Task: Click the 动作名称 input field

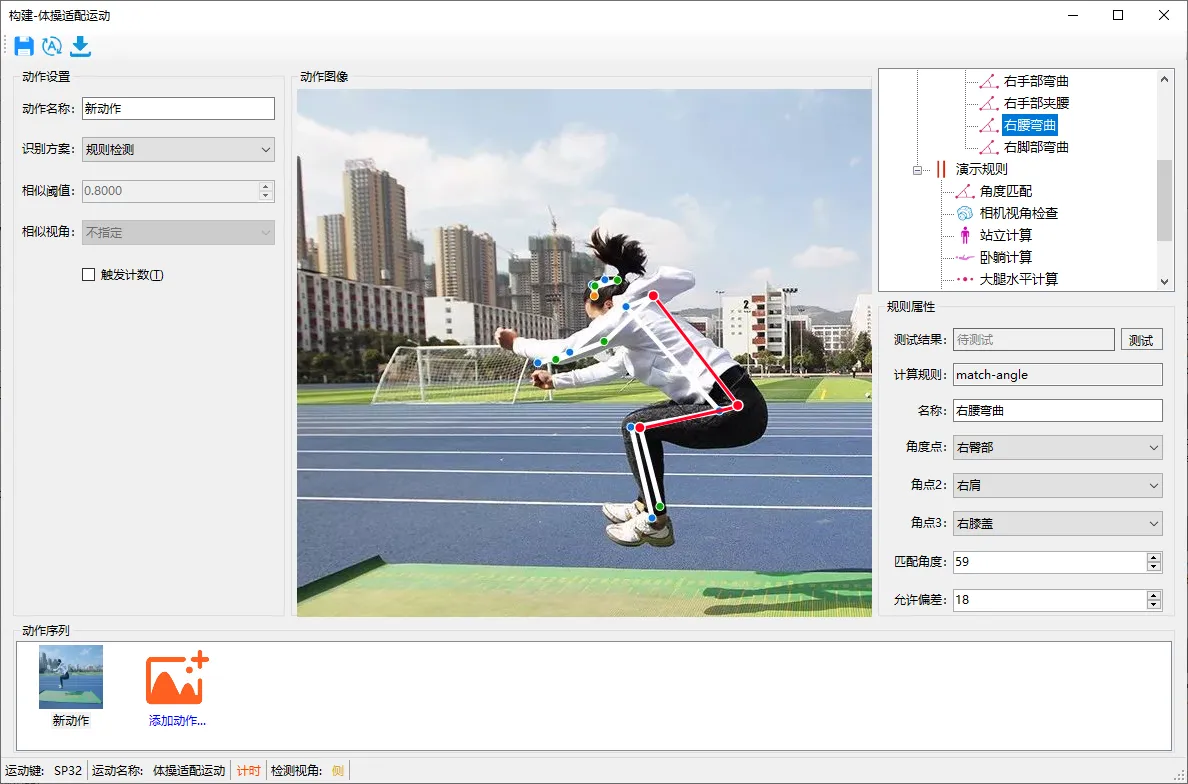Action: coord(178,108)
